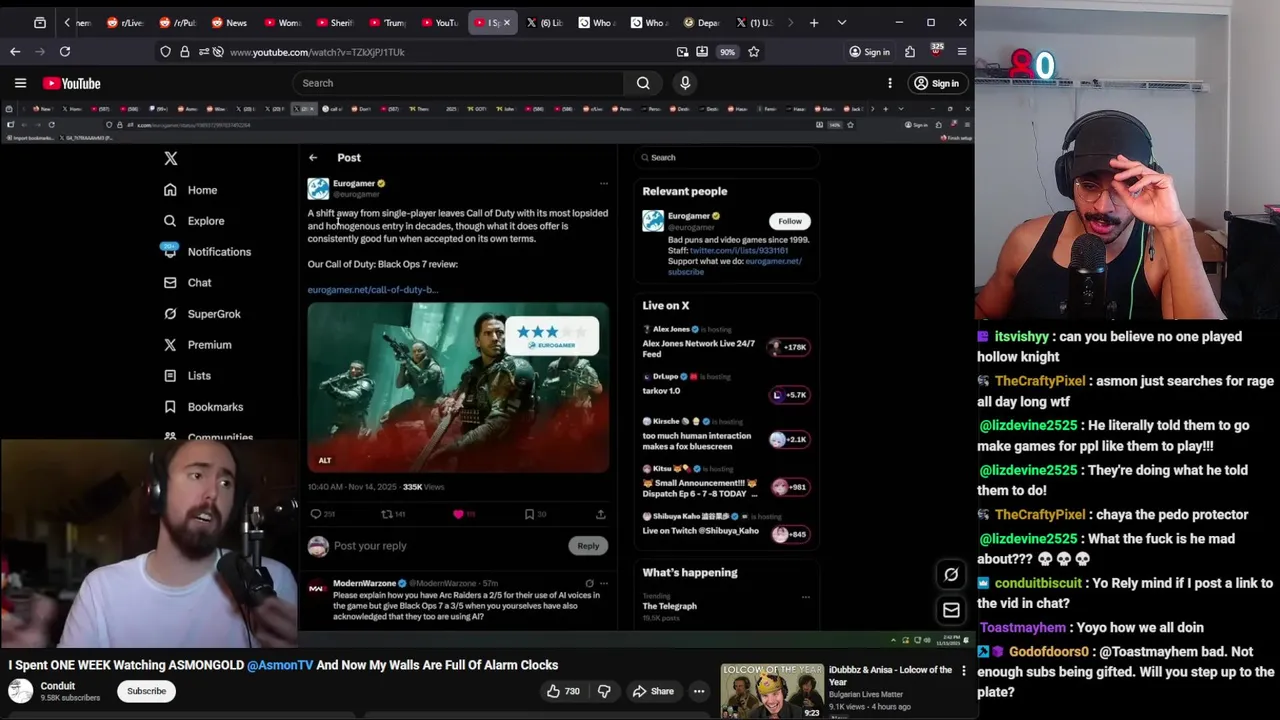1280x720 pixels.
Task: Close the active I Sp video tab
Action: [x=506, y=22]
